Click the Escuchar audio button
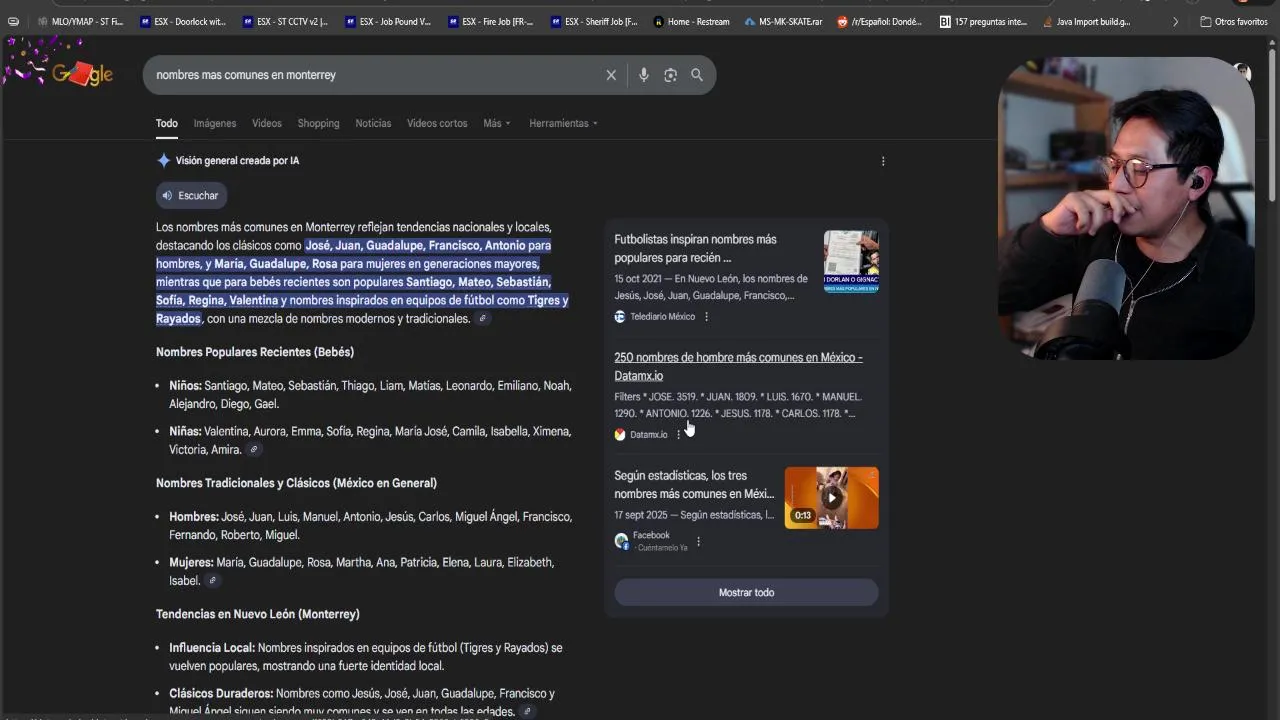Screen dimensions: 1280x720 [x=191, y=195]
